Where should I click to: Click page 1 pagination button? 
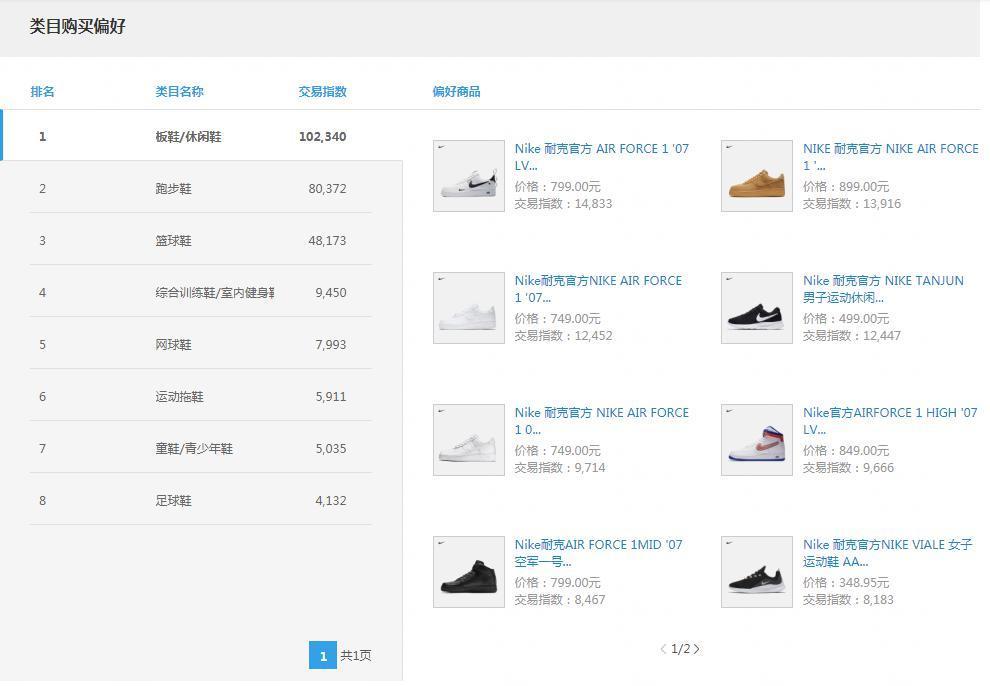click(x=322, y=656)
